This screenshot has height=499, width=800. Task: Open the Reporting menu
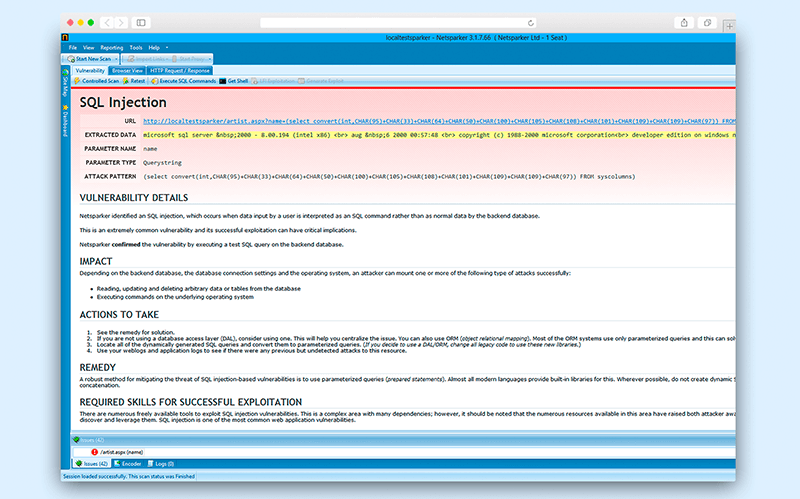coord(112,47)
